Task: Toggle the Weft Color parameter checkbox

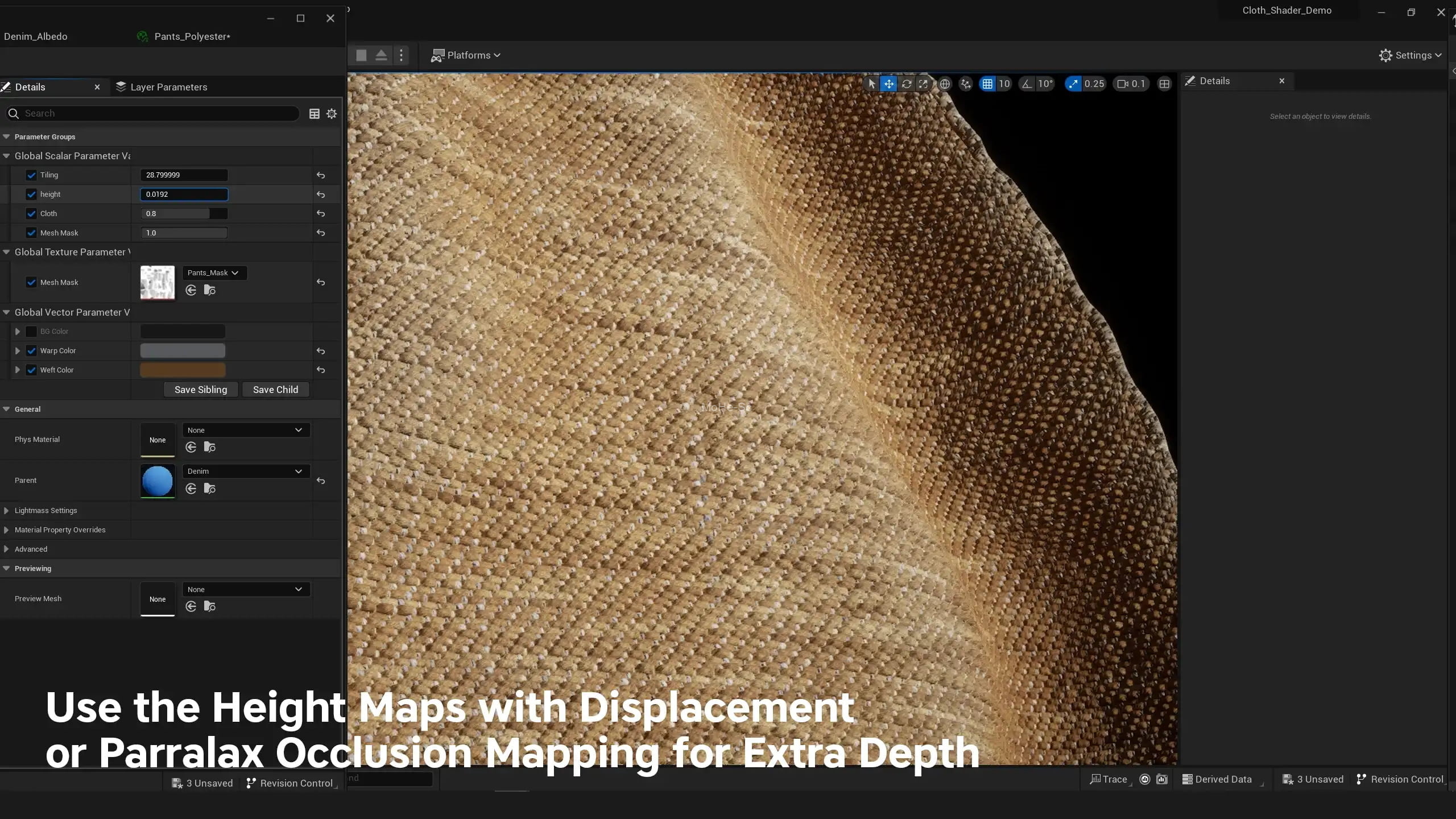Action: pyautogui.click(x=31, y=370)
